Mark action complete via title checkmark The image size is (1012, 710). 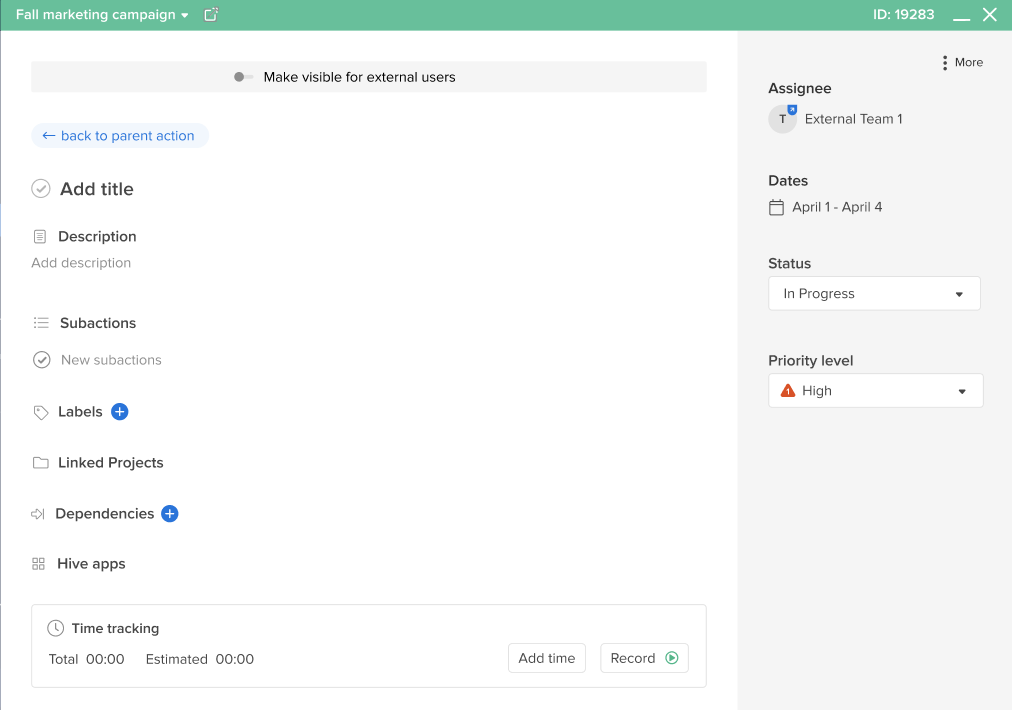[41, 188]
